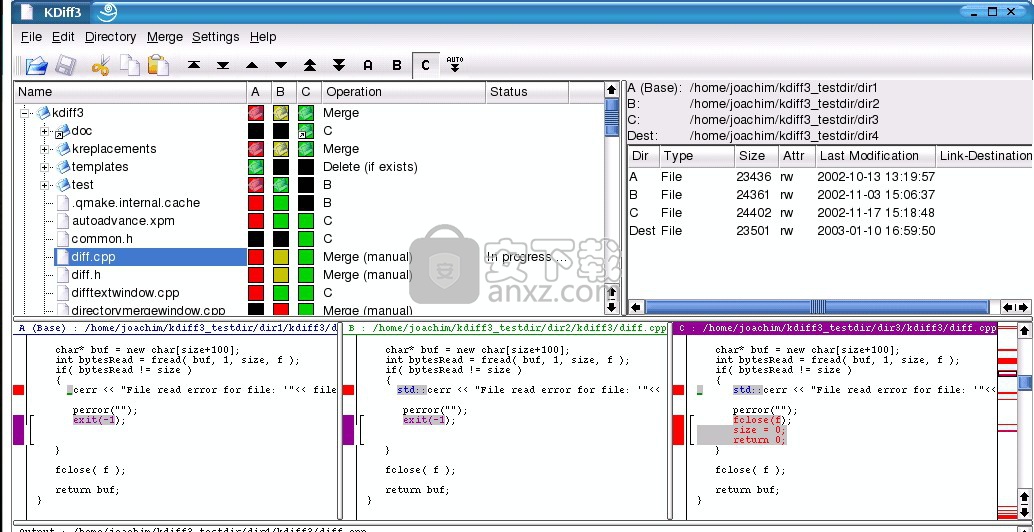Go to the bottom with the end-arrow icon

pyautogui.click(x=223, y=65)
